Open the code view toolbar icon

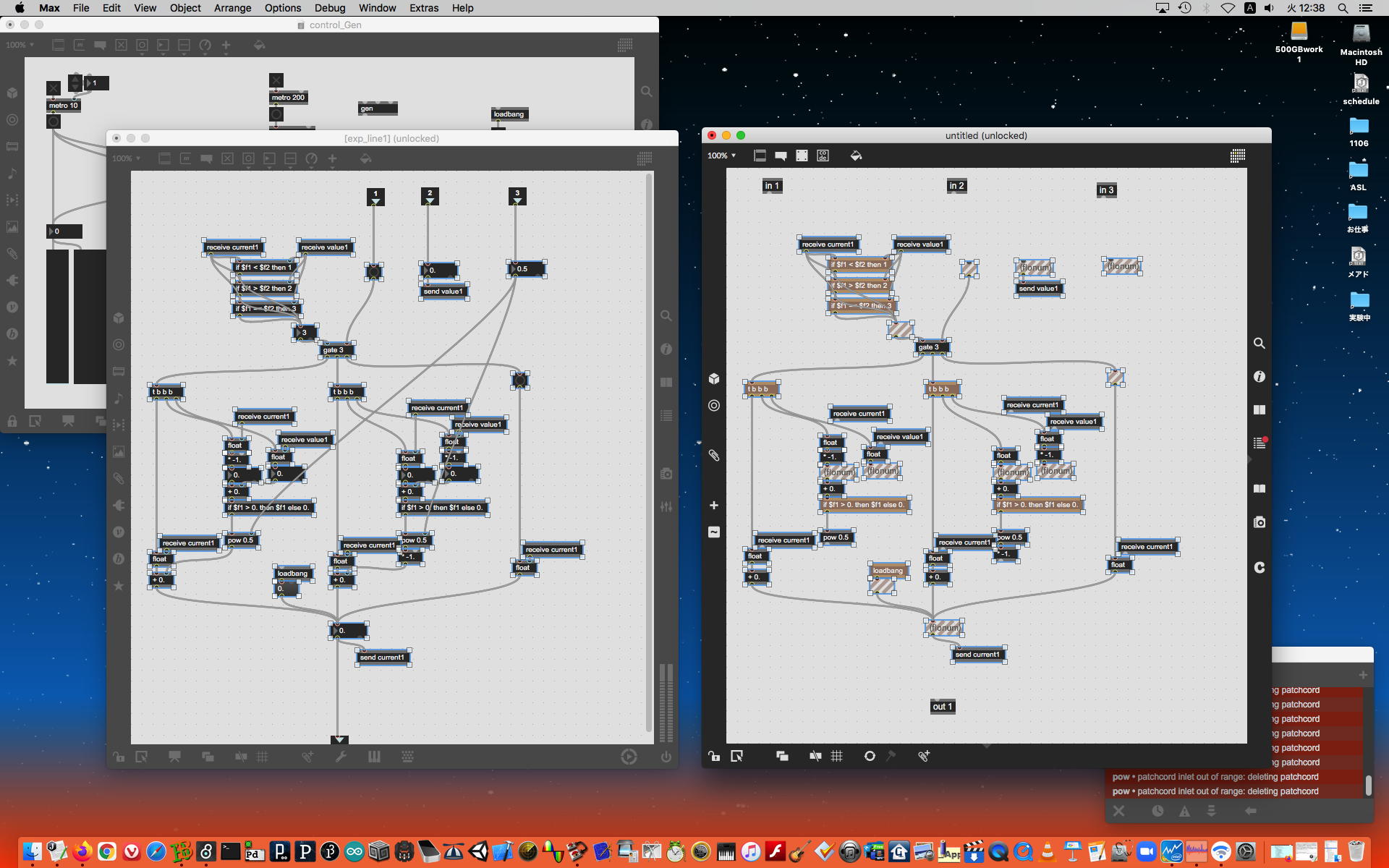tap(823, 156)
